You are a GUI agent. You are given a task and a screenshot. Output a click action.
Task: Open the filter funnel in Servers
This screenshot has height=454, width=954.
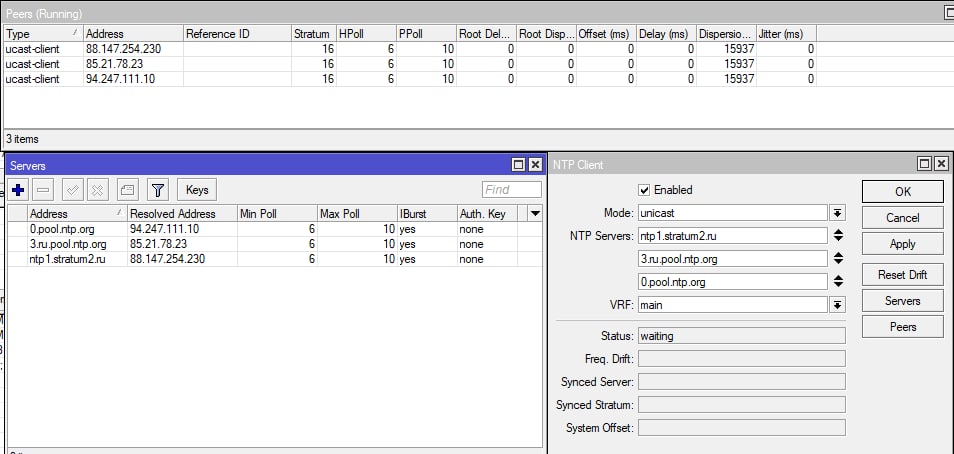[158, 190]
